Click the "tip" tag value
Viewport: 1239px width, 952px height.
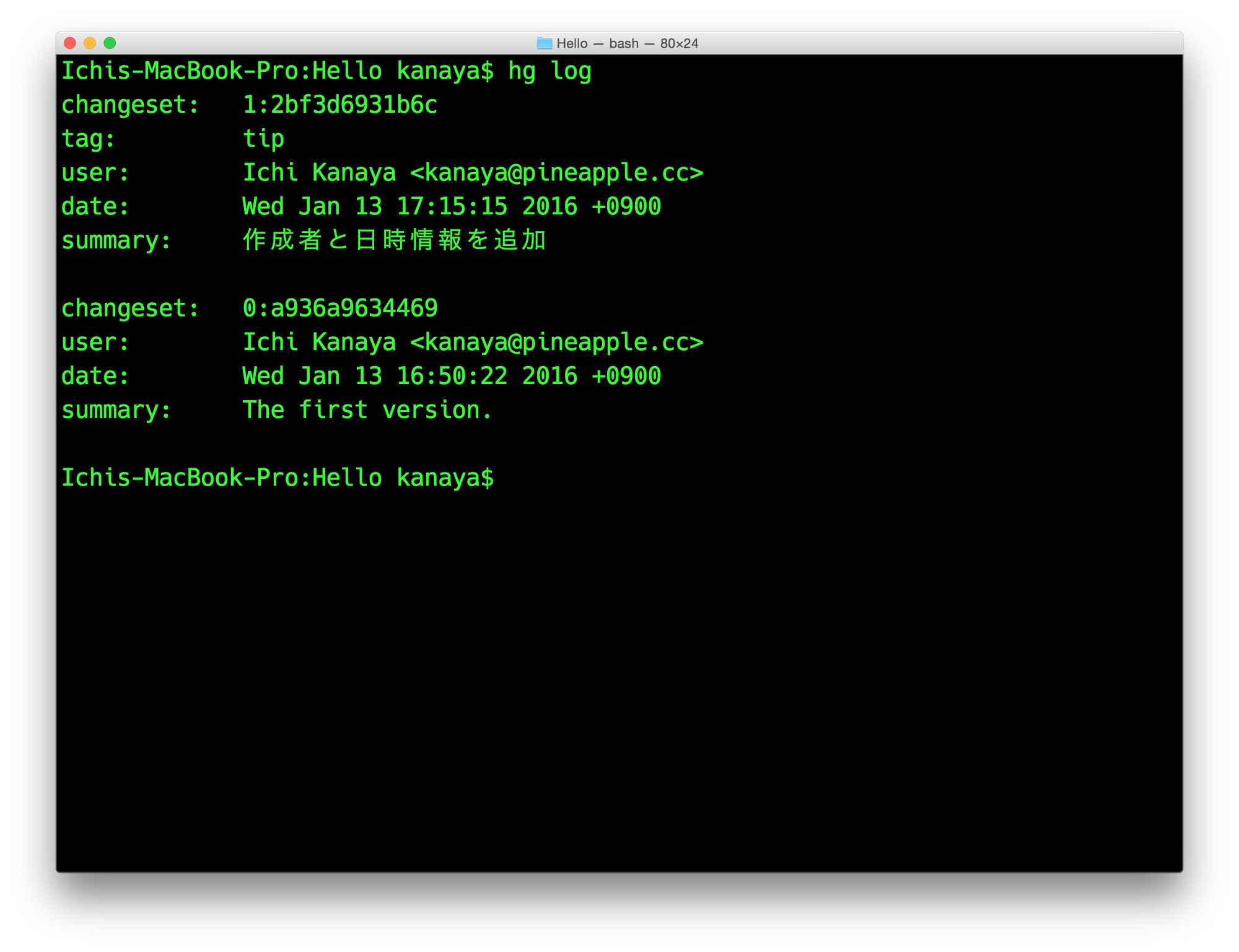263,139
